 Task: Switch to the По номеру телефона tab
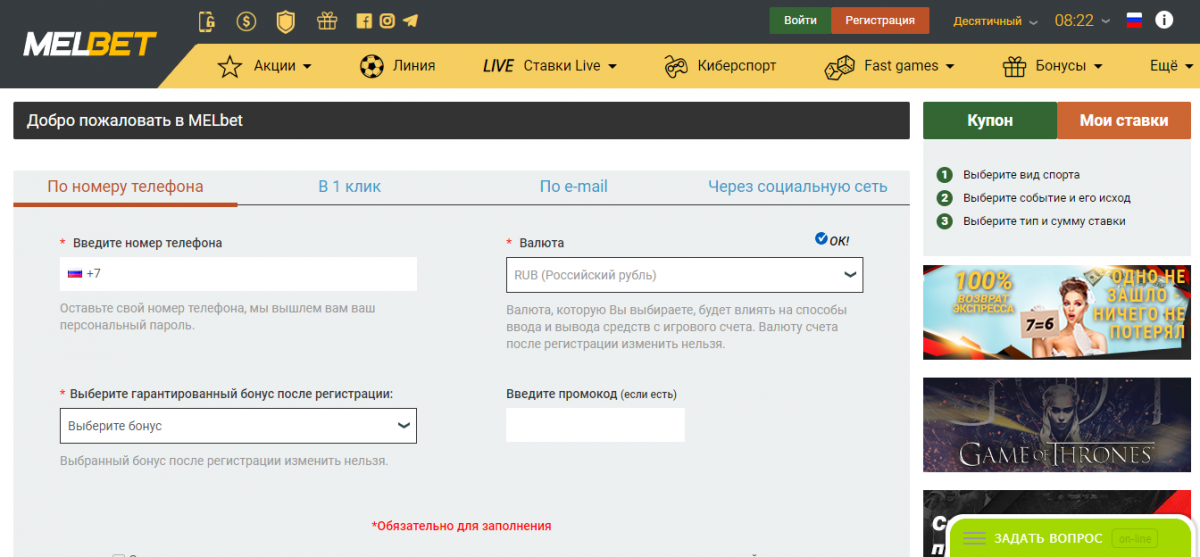coord(125,187)
